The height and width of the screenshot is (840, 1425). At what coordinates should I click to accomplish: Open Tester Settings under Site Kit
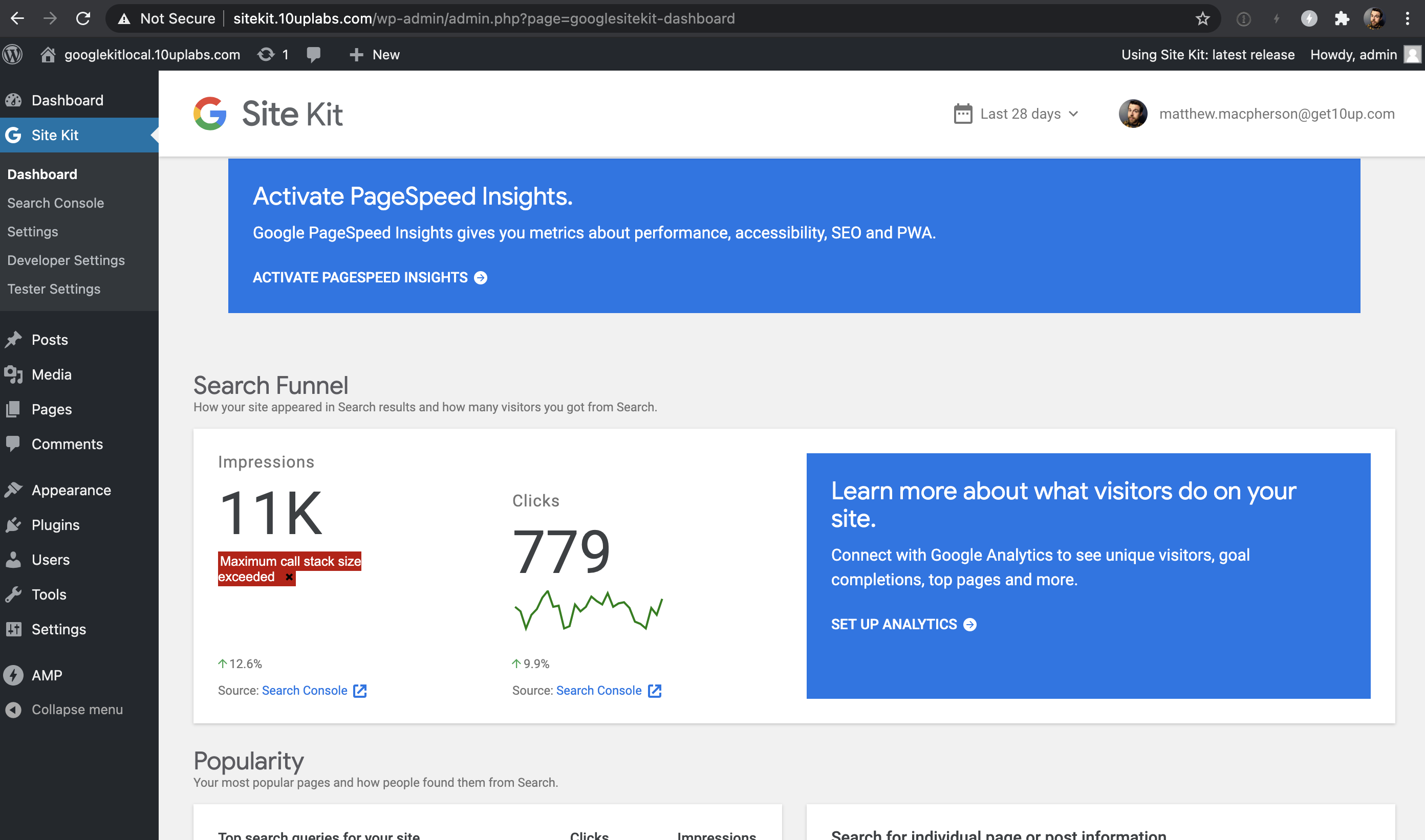(x=54, y=289)
